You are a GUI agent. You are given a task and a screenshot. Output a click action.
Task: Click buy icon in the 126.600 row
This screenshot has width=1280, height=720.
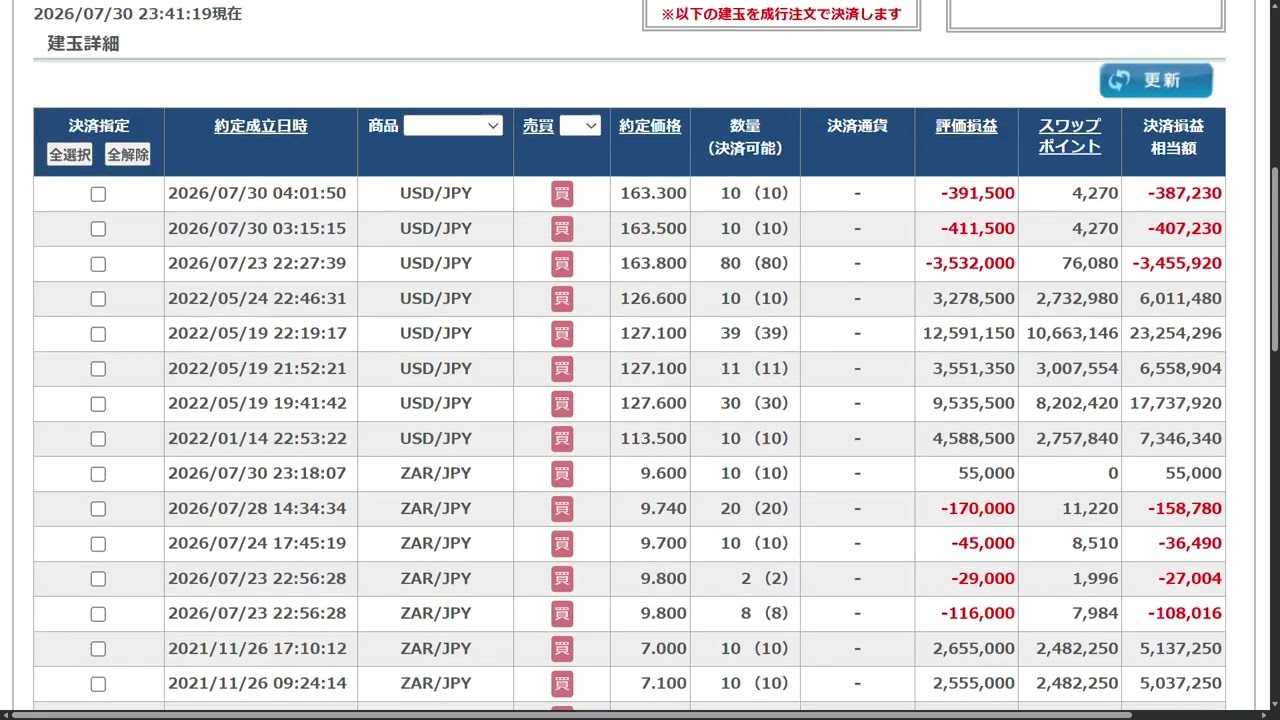pos(562,299)
